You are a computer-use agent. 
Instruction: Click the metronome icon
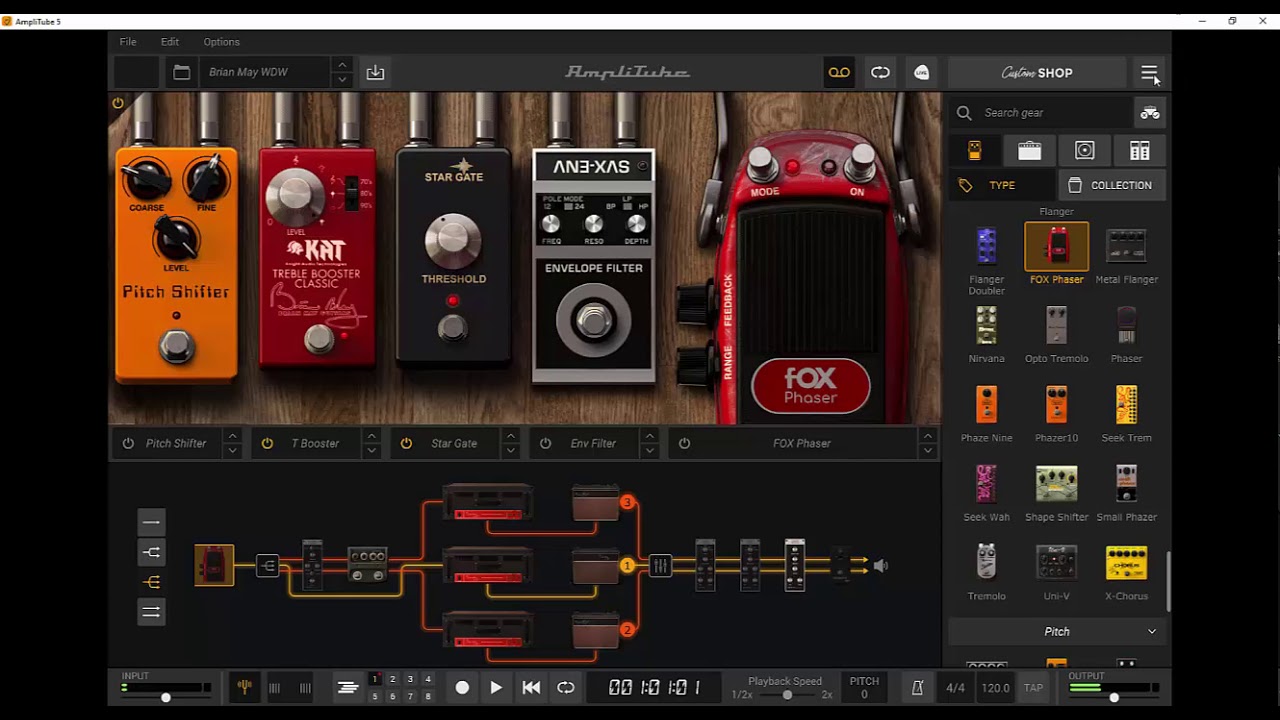click(x=917, y=687)
